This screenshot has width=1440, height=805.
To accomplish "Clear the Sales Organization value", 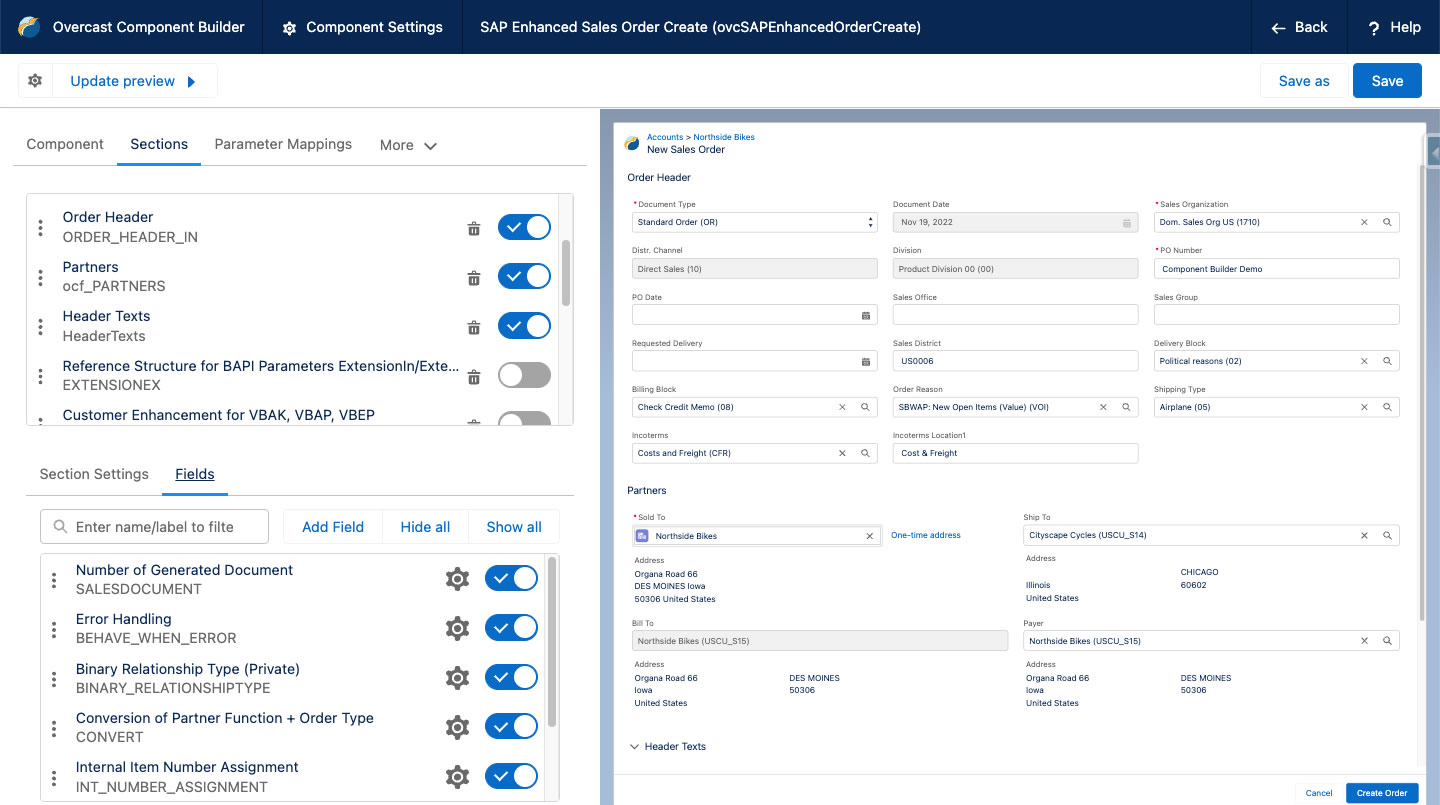I will click(1364, 222).
